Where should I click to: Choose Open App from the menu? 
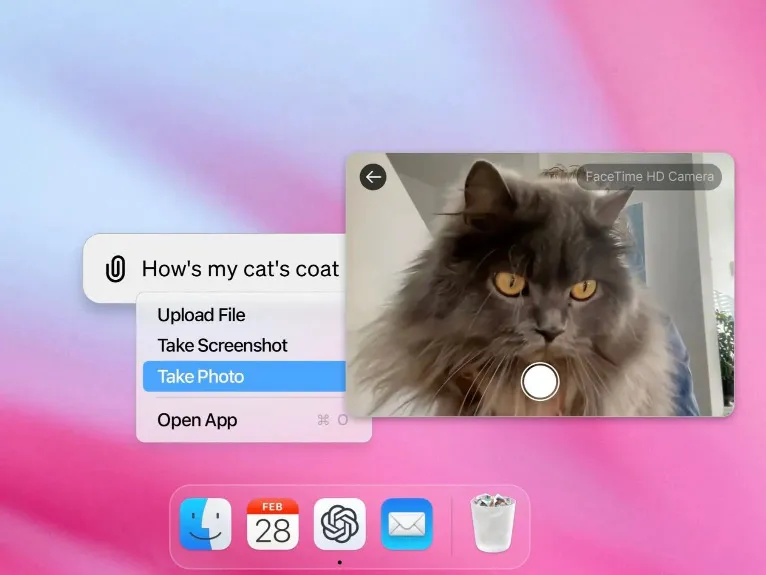click(197, 420)
